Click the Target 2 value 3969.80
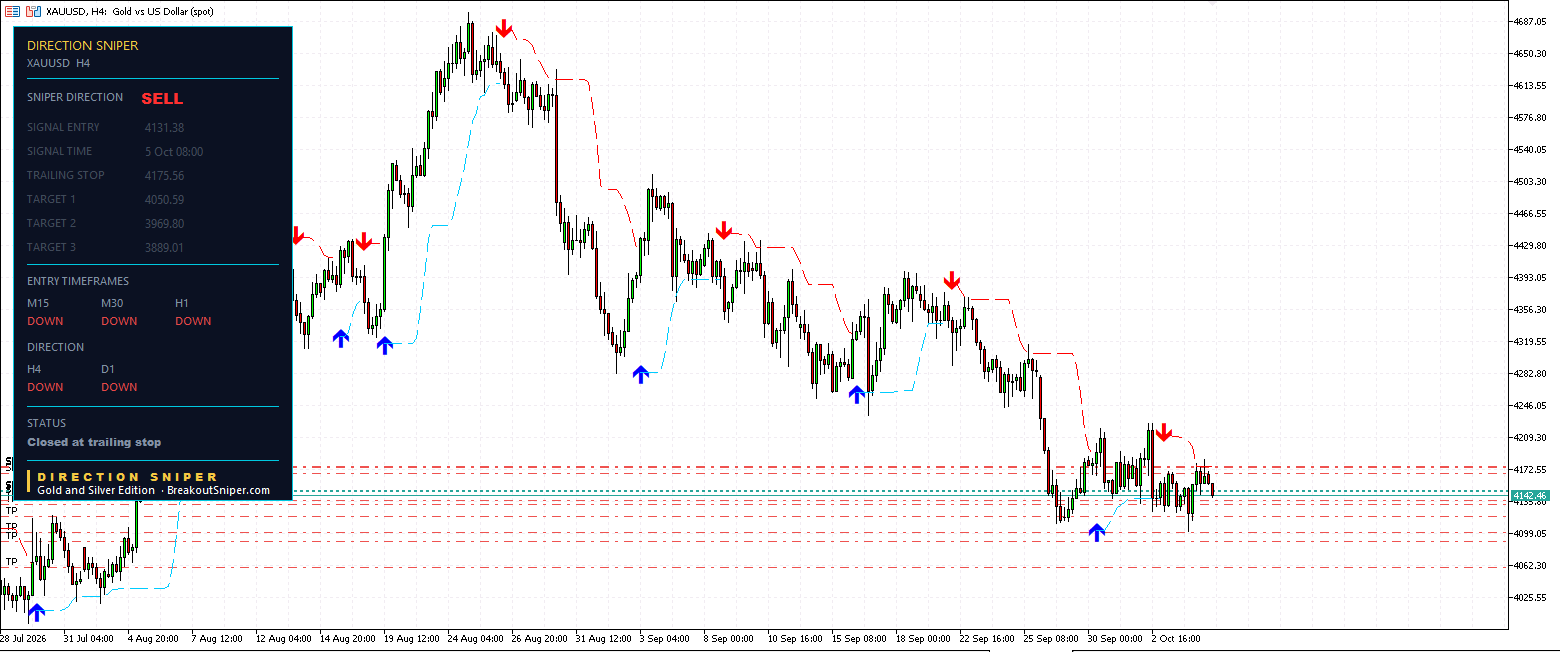This screenshot has width=1560, height=652. [164, 224]
